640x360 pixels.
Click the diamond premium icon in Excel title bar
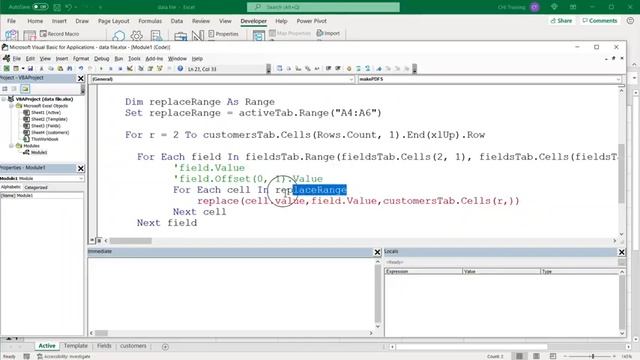pyautogui.click(x=554, y=7)
